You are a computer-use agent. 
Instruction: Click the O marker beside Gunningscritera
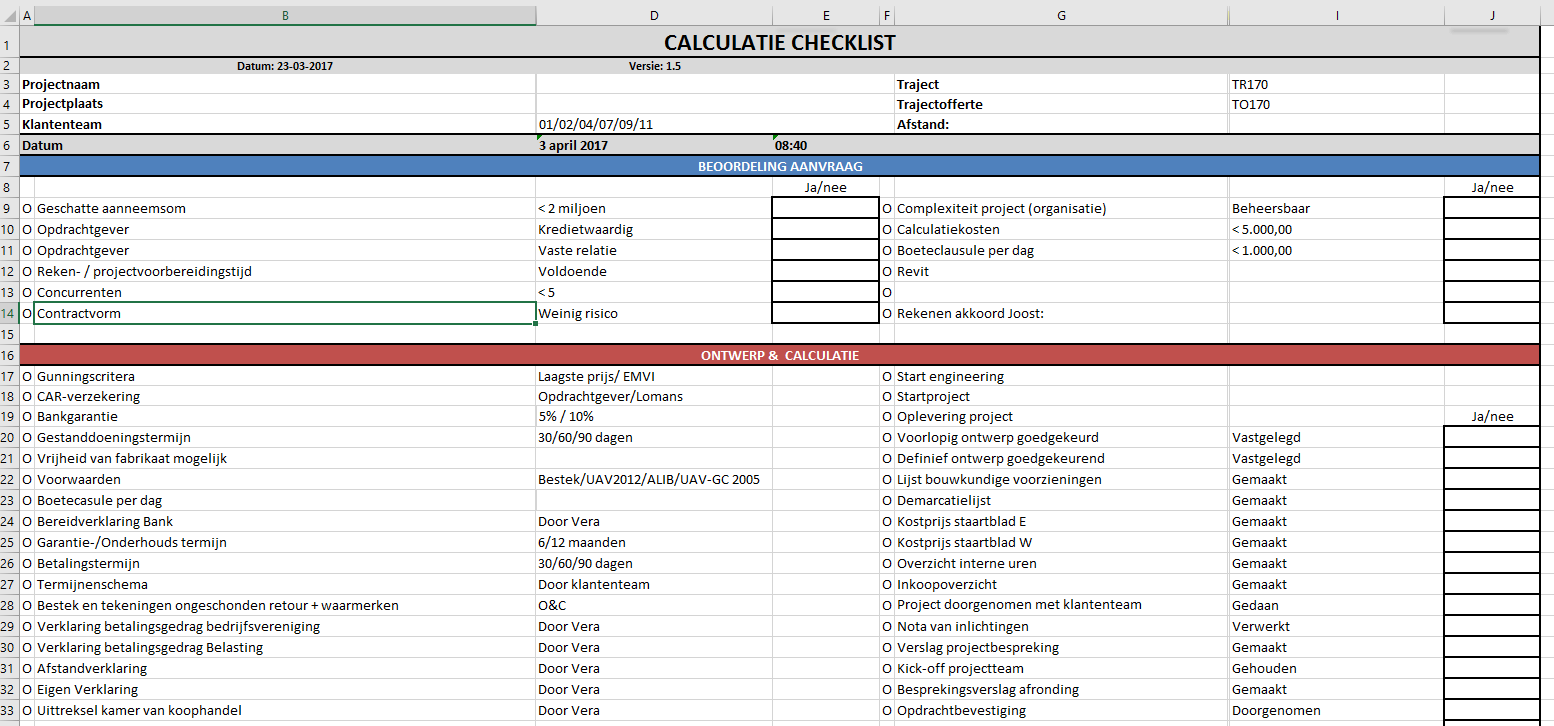pos(27,376)
